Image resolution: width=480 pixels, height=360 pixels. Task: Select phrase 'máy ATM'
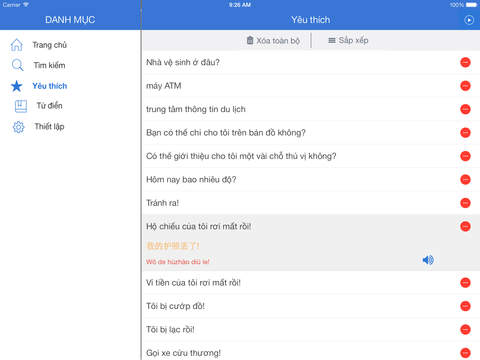coord(164,86)
